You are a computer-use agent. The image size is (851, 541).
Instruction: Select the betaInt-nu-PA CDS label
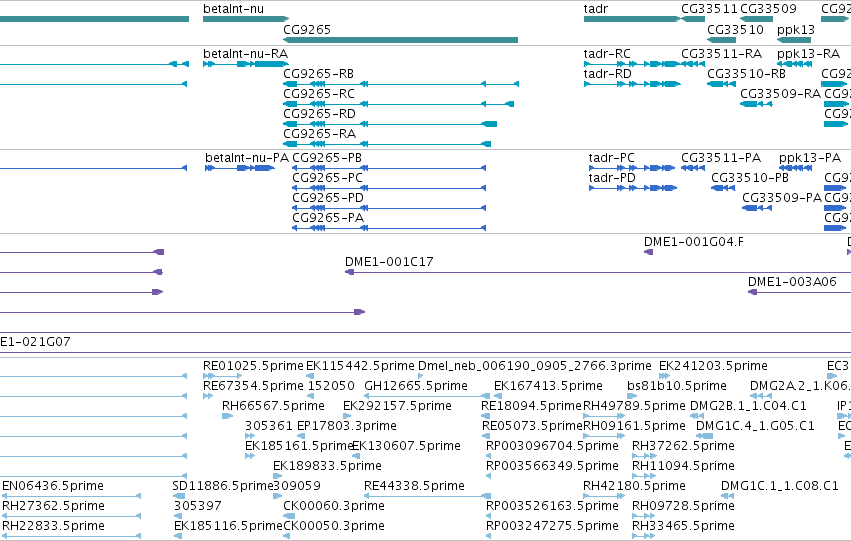pos(247,158)
